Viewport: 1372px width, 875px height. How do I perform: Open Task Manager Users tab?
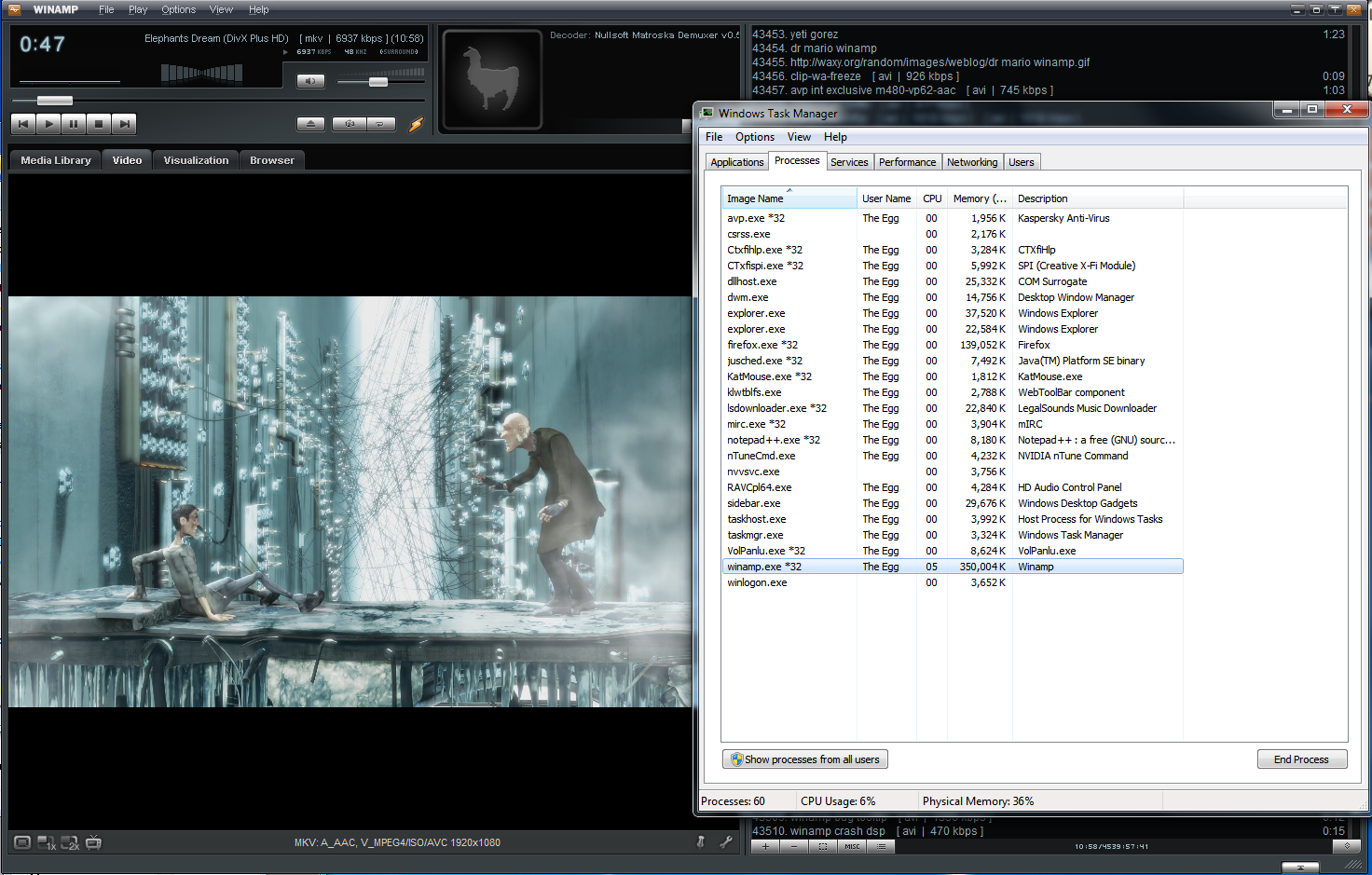click(1022, 162)
